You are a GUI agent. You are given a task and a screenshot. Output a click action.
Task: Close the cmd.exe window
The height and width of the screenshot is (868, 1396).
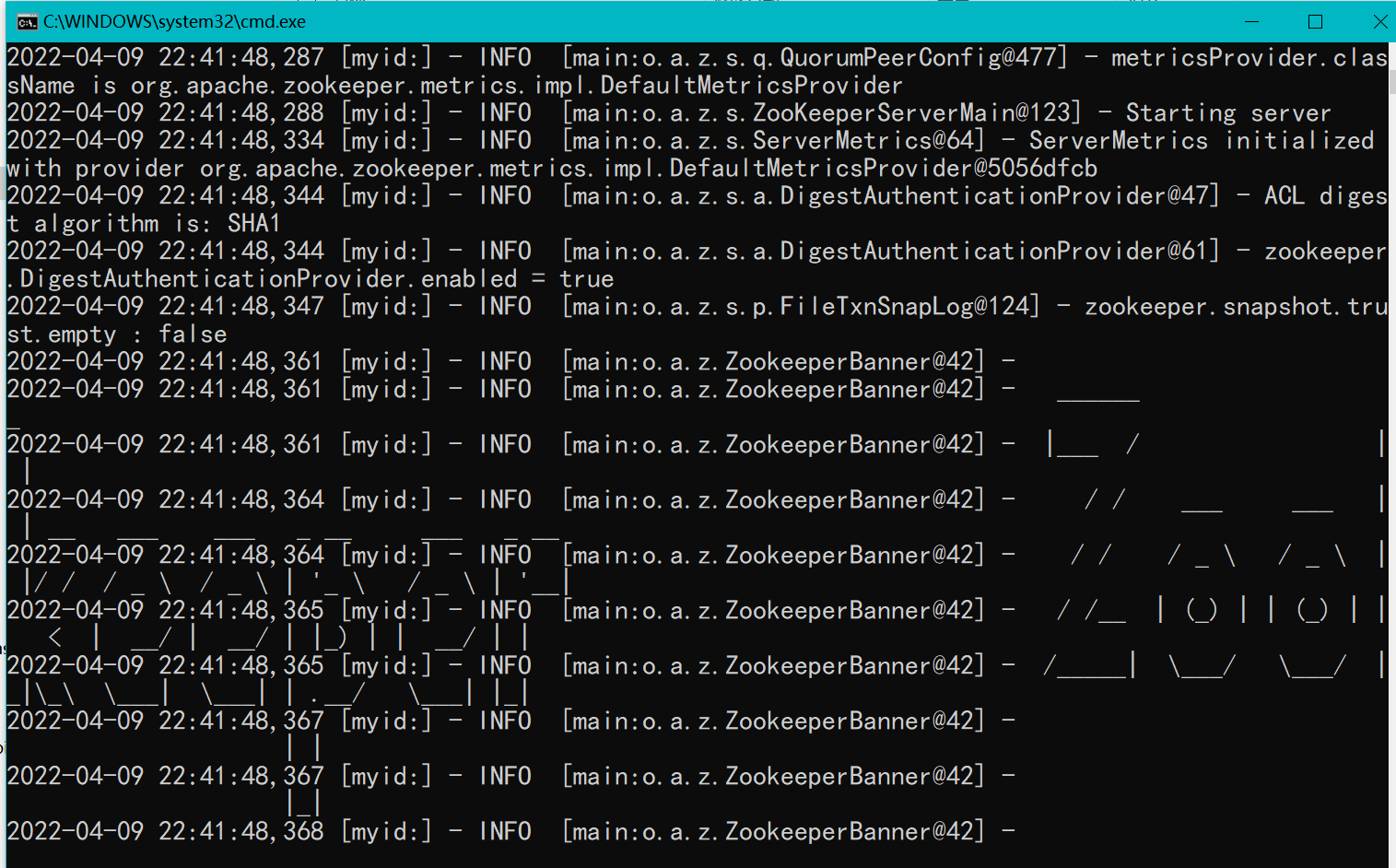pos(1378,22)
